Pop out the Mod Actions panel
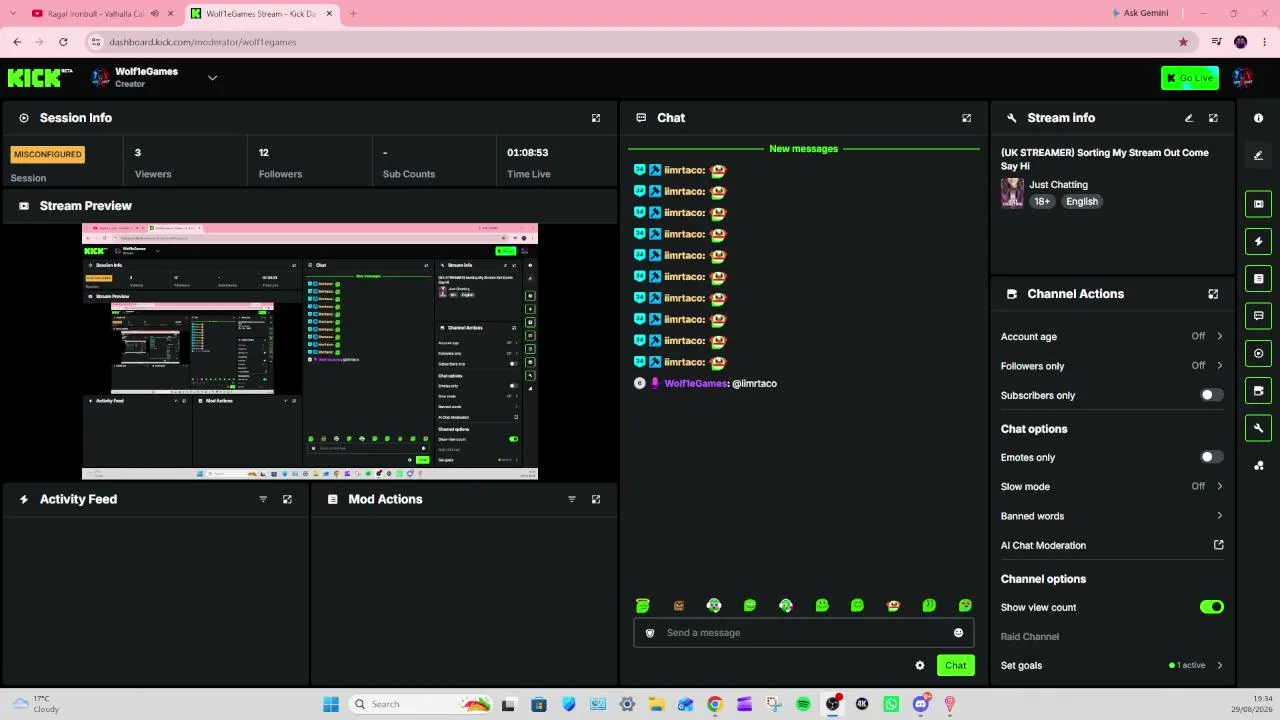This screenshot has width=1280, height=720. point(596,499)
